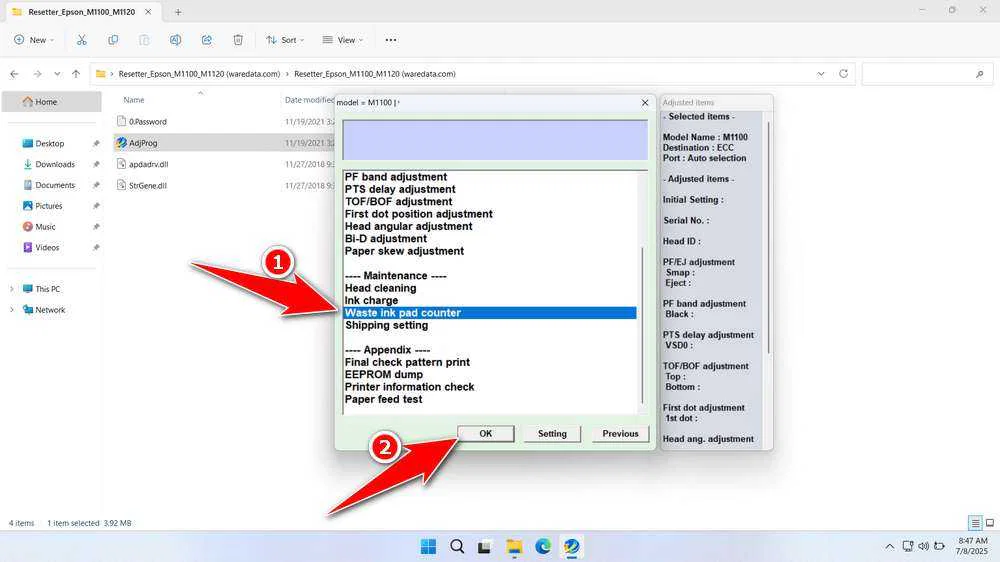Select PF band adjustment item
Viewport: 1000px width, 562px height.
coord(396,177)
